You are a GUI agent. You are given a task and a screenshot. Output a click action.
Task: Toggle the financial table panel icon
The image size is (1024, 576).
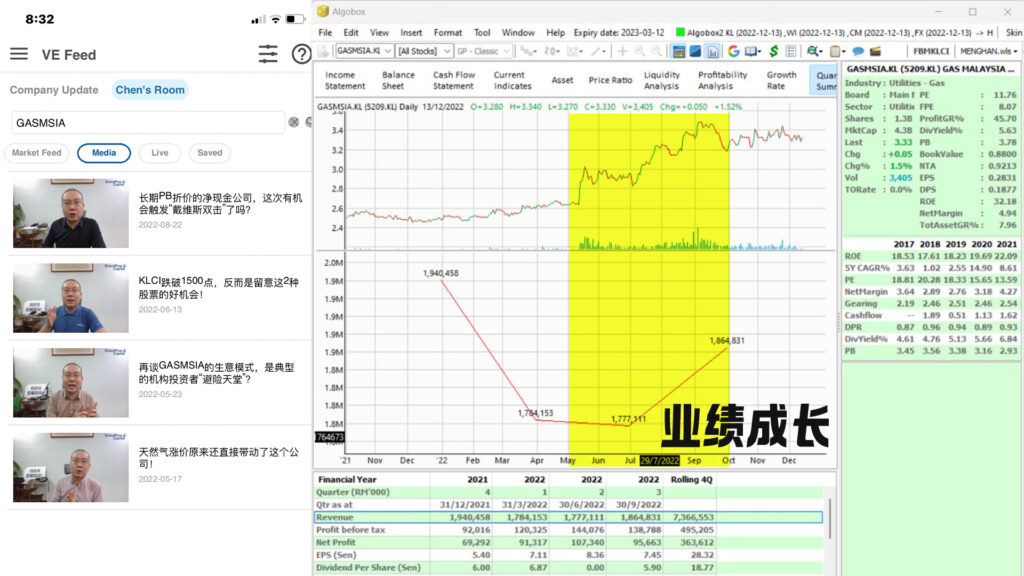point(679,51)
